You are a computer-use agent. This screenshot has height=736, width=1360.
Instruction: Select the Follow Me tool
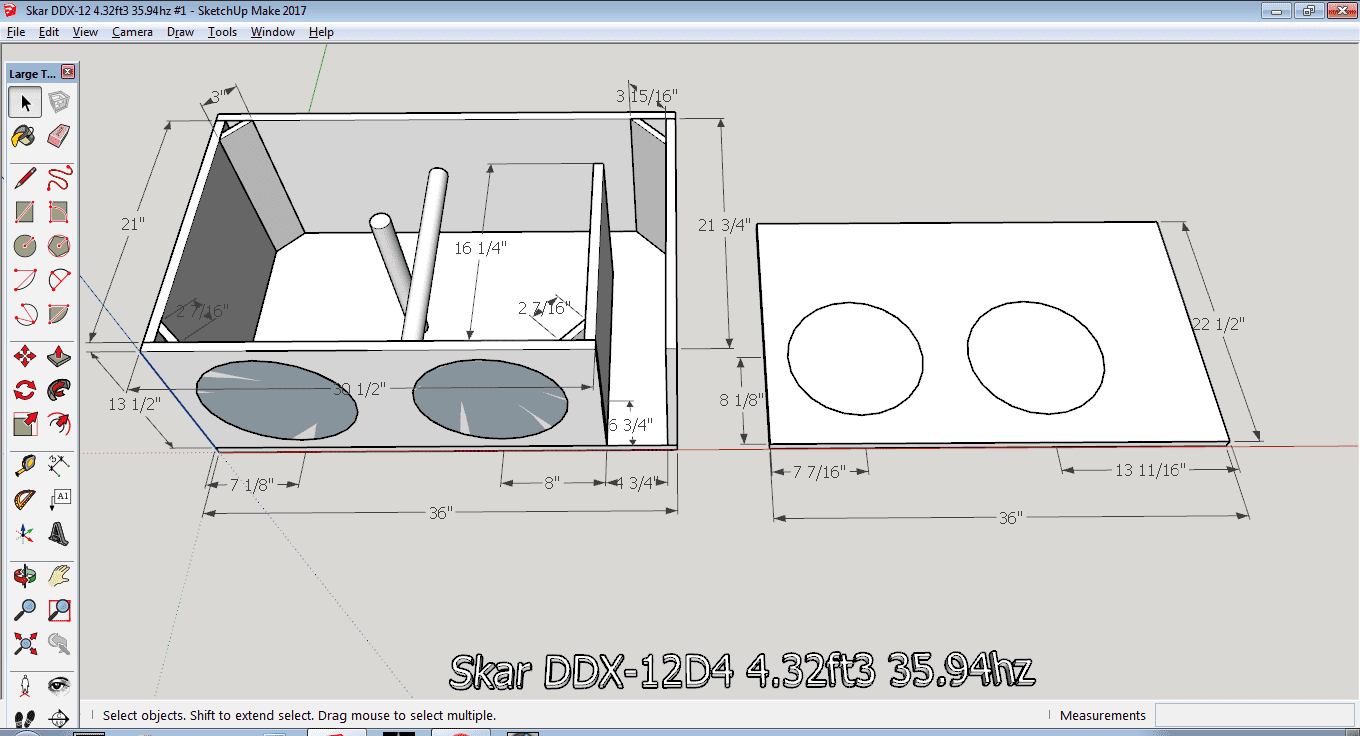[59, 390]
